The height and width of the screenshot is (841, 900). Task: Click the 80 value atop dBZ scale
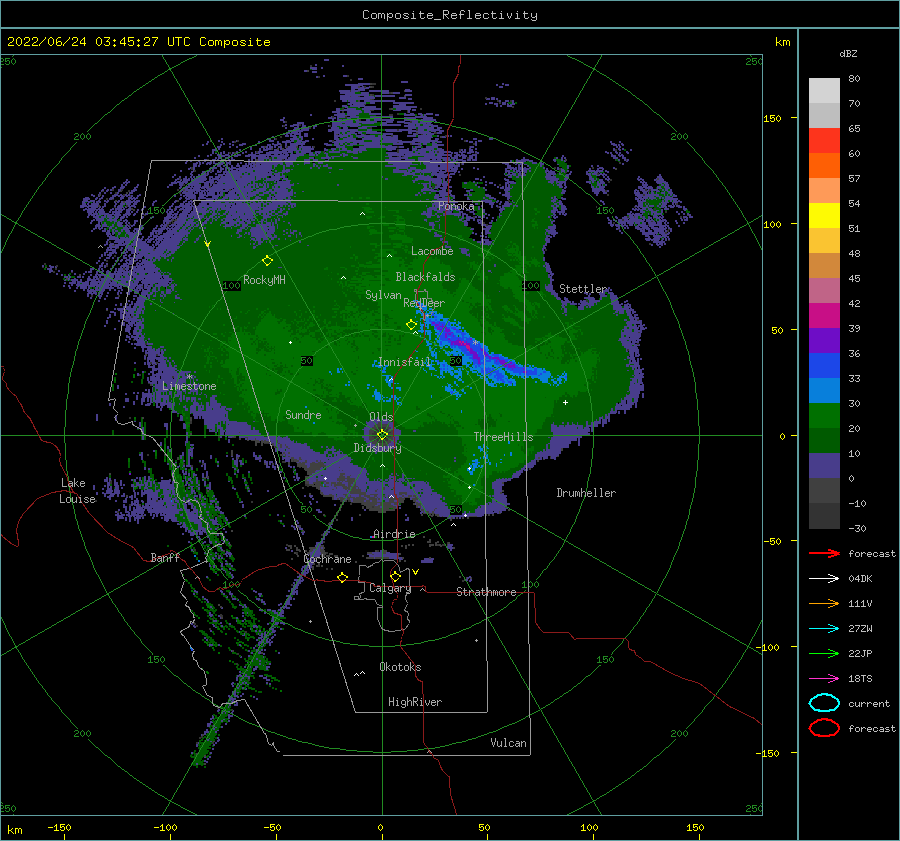click(x=854, y=79)
